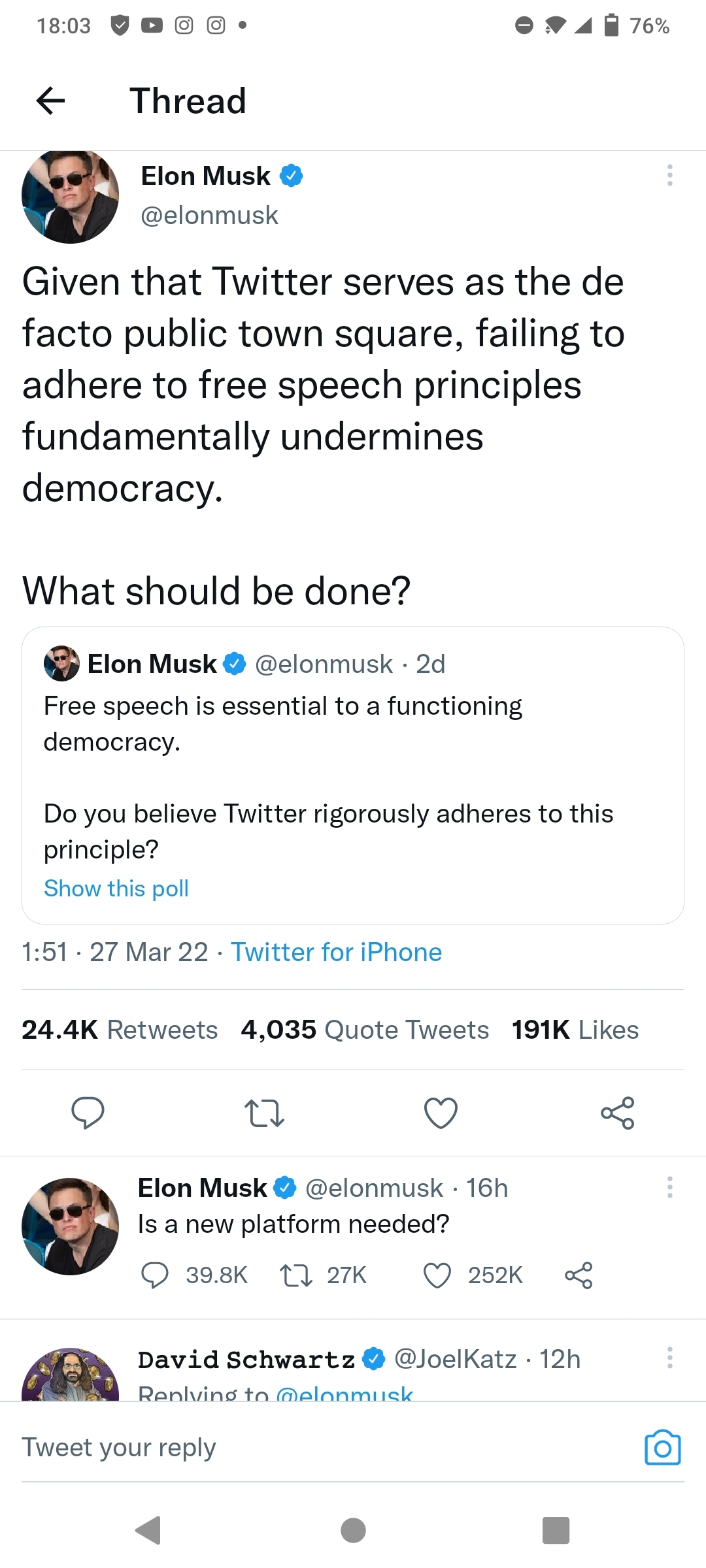Share the "Is a new platform needed?" tweet
Viewport: 706px width, 1568px height.
click(579, 1275)
